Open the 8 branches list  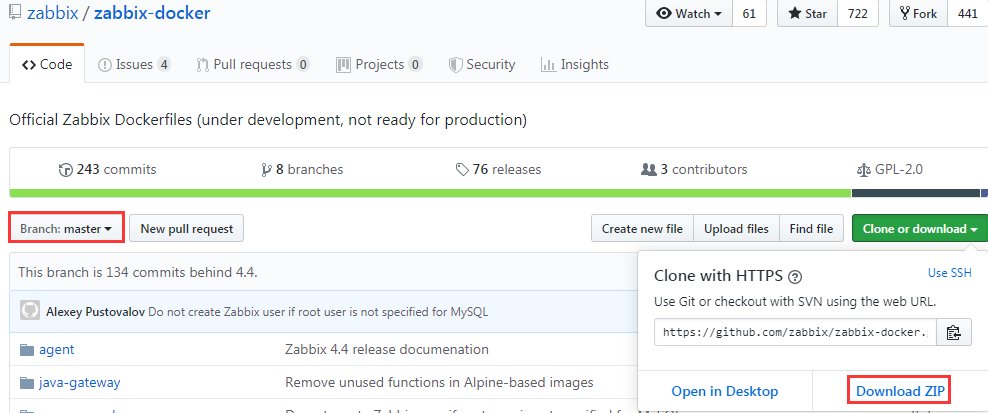302,170
